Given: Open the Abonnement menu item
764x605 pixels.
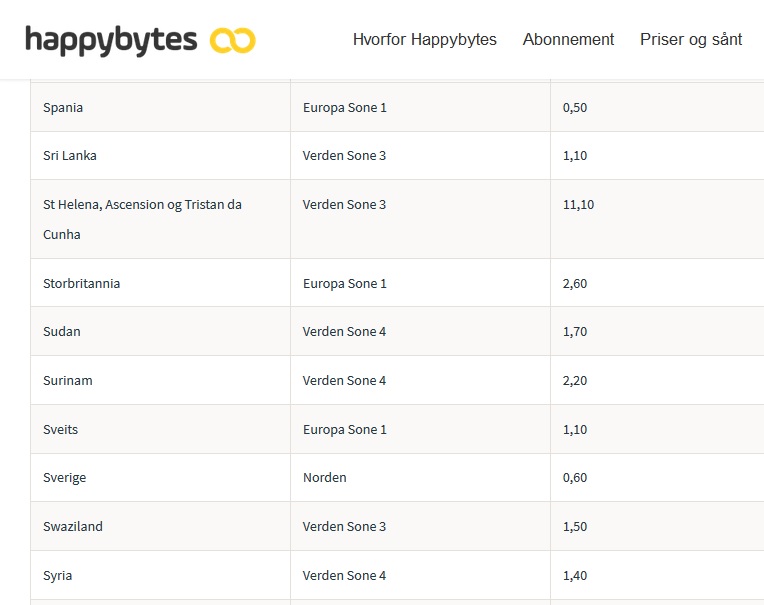Looking at the screenshot, I should (x=568, y=39).
